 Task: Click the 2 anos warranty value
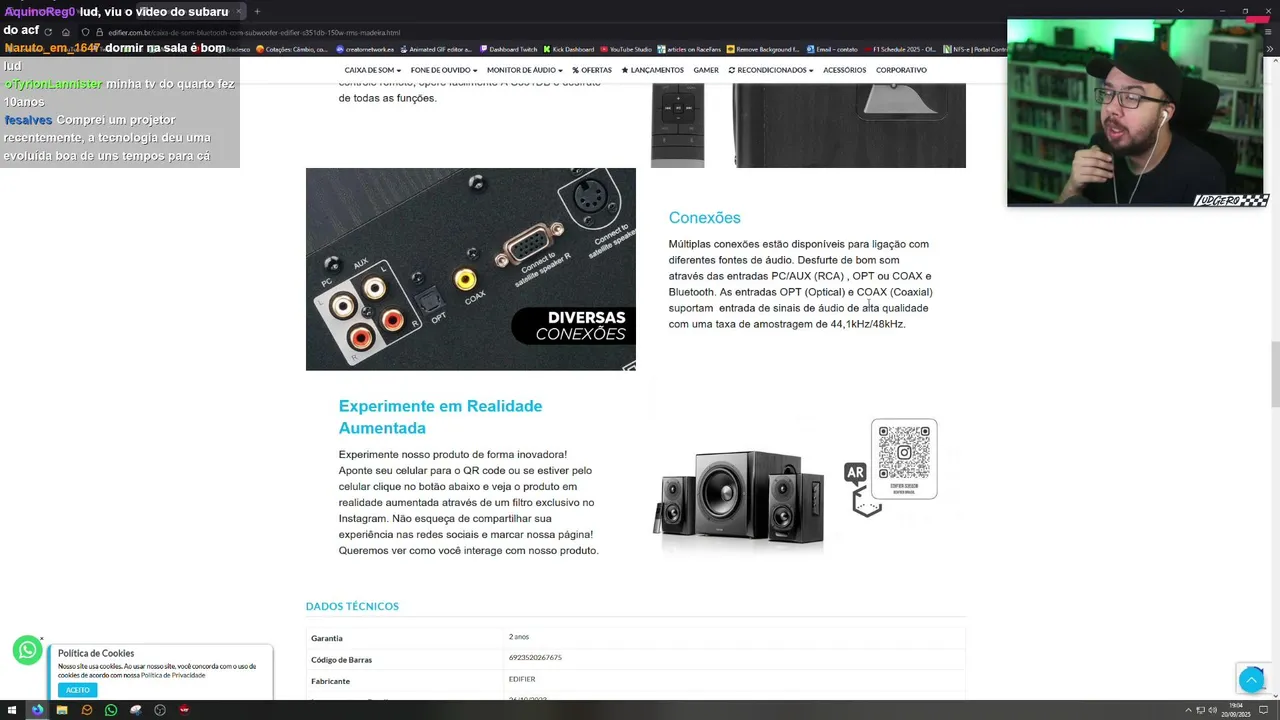coord(519,637)
